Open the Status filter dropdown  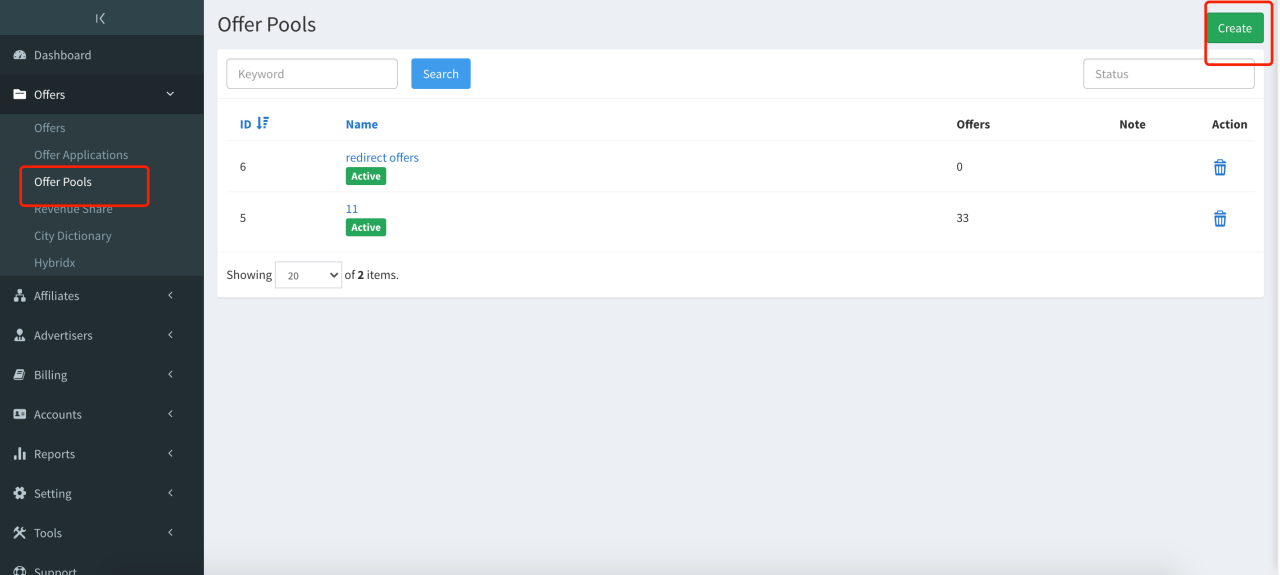click(x=1169, y=74)
